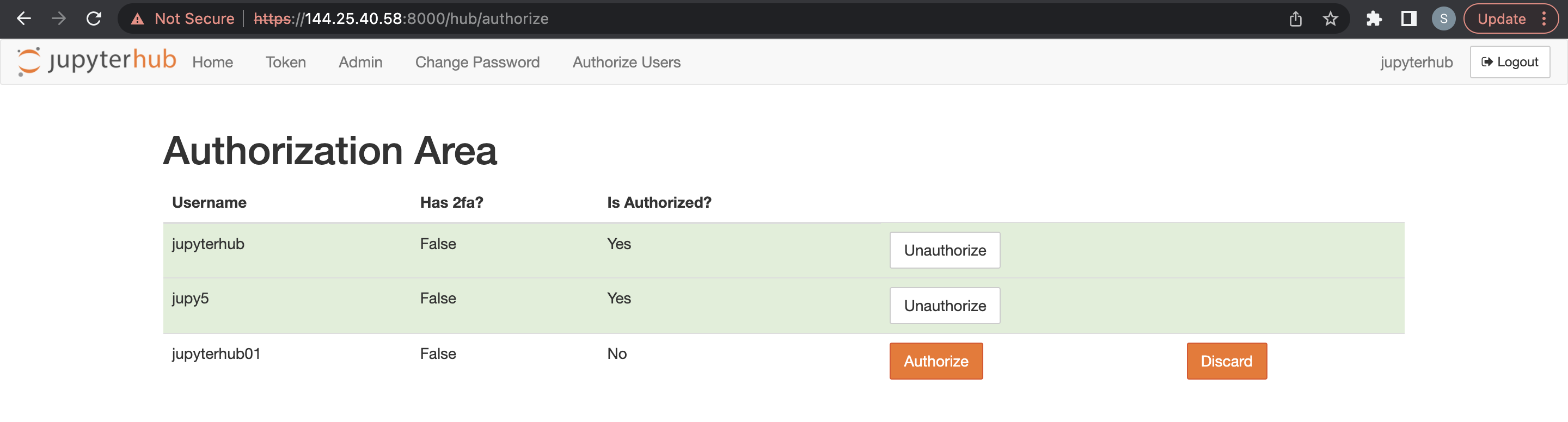Click the JupyterHub logo
1568x422 pixels.
97,61
